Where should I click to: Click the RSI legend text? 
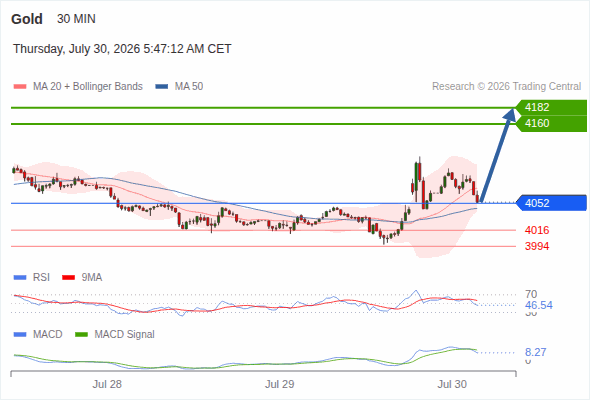[x=41, y=277]
